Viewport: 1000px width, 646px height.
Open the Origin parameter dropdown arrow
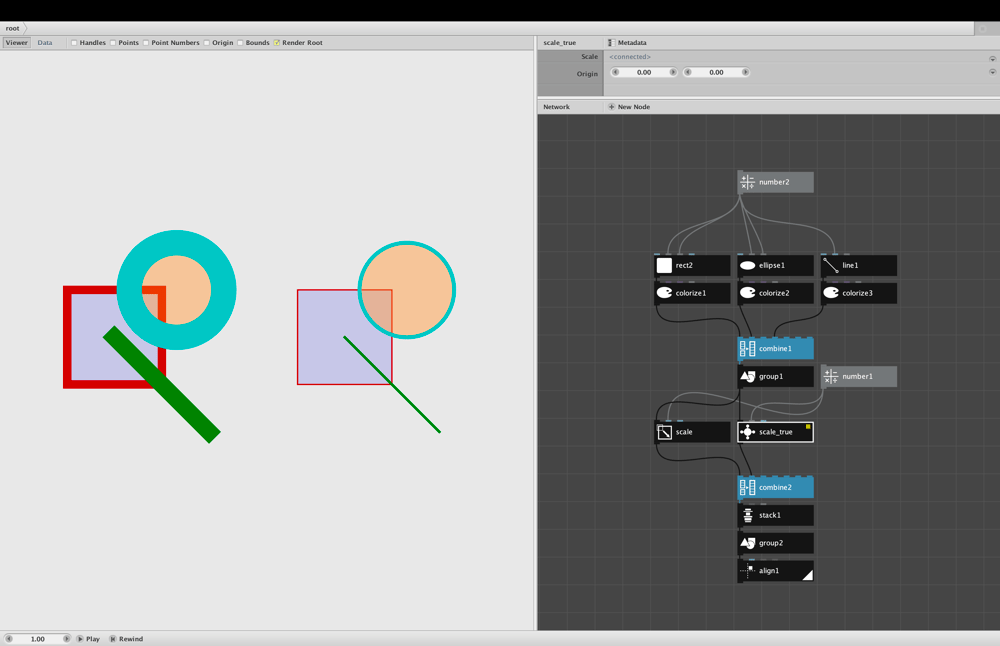[x=992, y=72]
